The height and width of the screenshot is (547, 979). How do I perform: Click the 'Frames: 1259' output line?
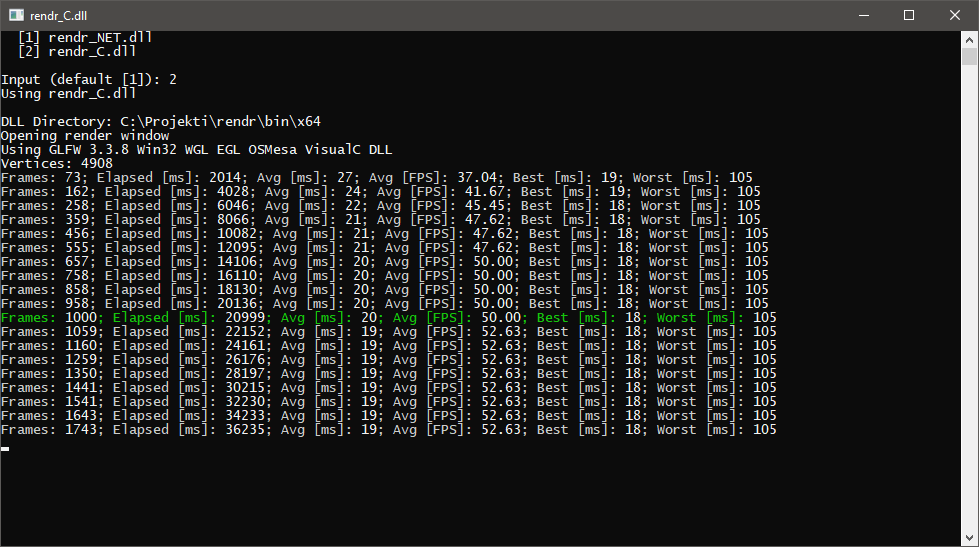click(x=388, y=360)
